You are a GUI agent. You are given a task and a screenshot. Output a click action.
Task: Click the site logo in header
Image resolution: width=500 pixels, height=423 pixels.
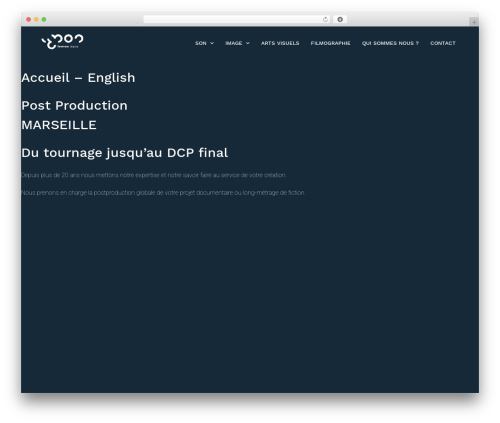62,41
